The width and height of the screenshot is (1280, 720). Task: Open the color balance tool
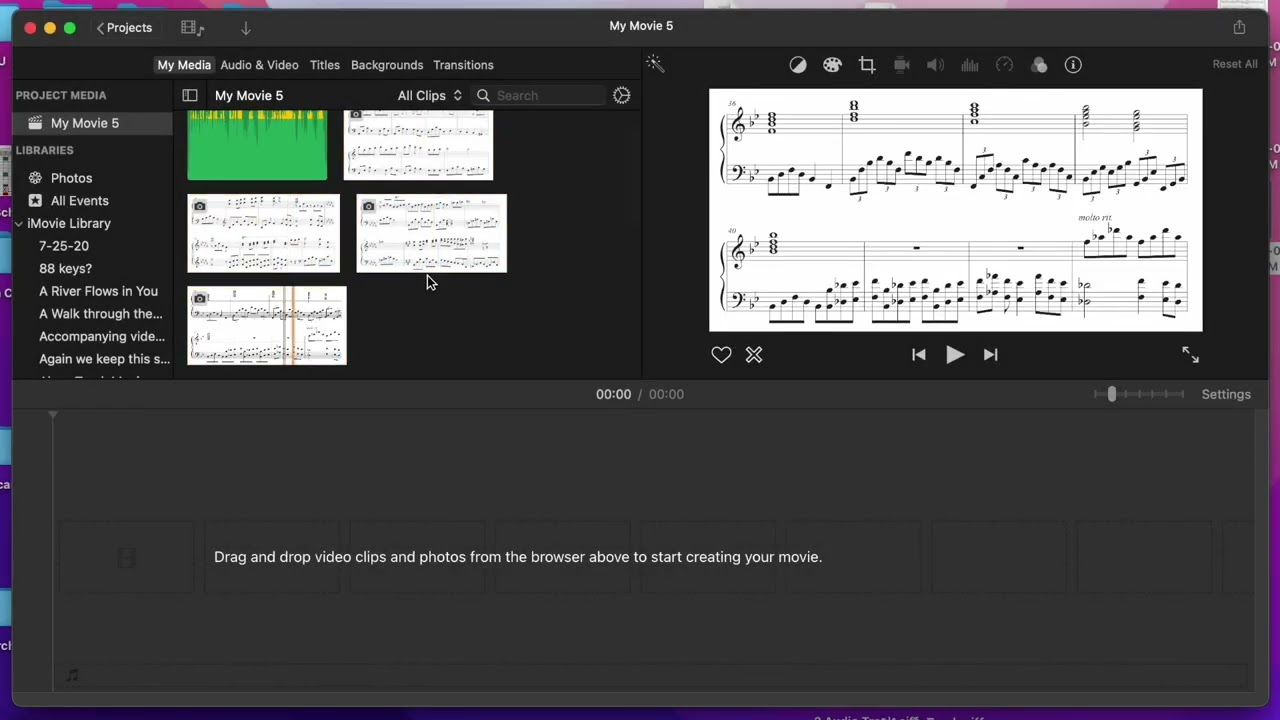click(798, 65)
